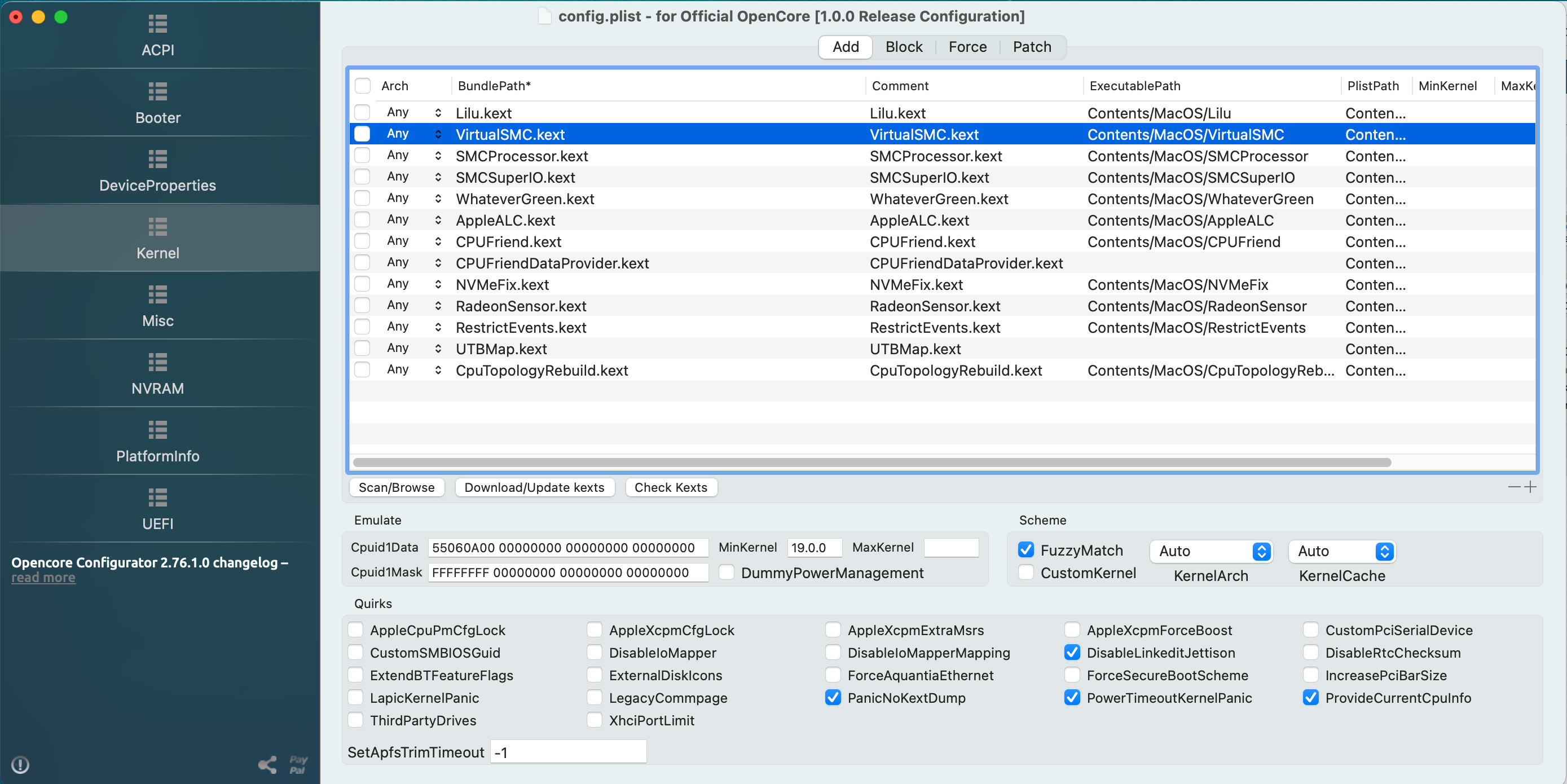Viewport: 1567px width, 784px height.
Task: Click the minus icon to remove kext
Action: pos(1514,487)
